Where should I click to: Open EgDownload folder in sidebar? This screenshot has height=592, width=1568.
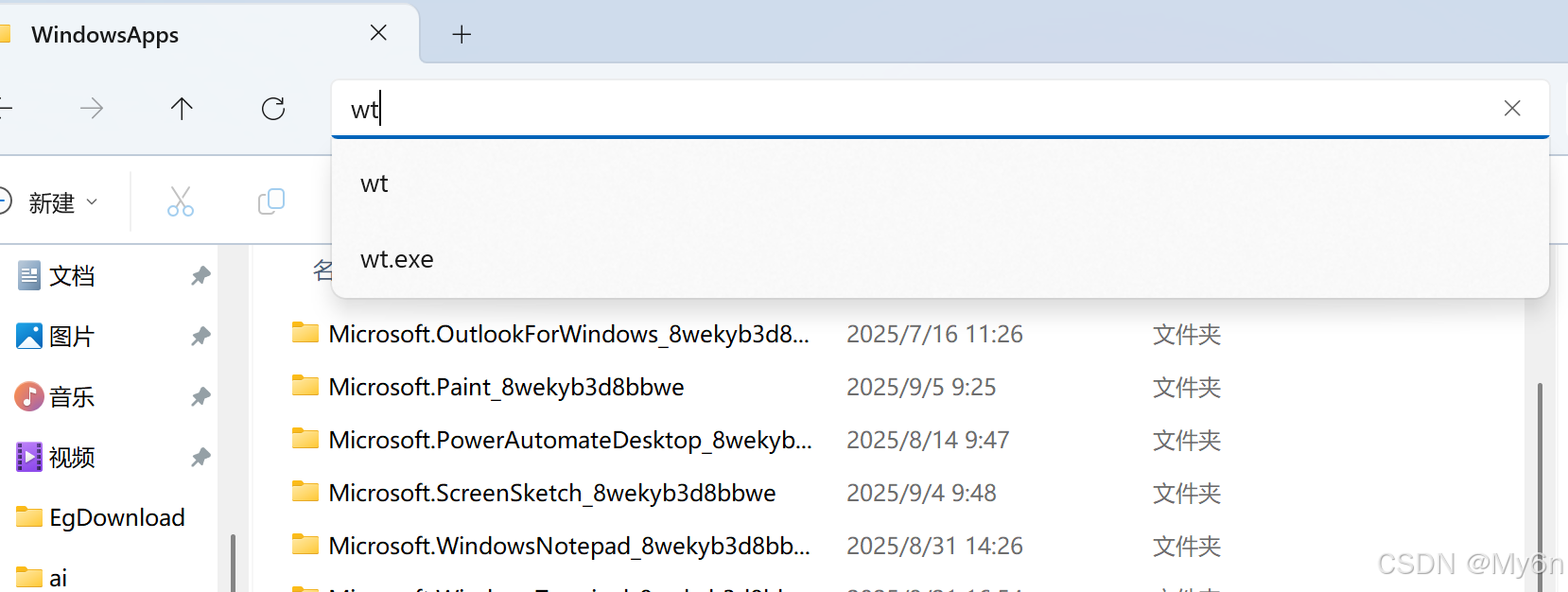pos(101,517)
